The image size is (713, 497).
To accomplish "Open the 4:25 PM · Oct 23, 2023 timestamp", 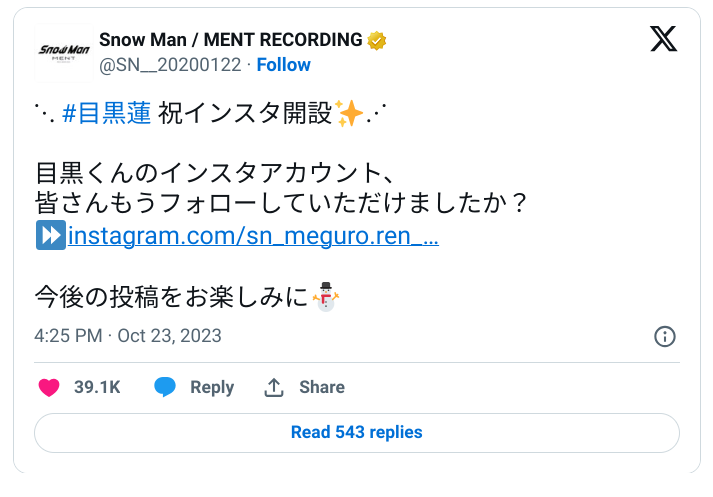I will pos(128,336).
